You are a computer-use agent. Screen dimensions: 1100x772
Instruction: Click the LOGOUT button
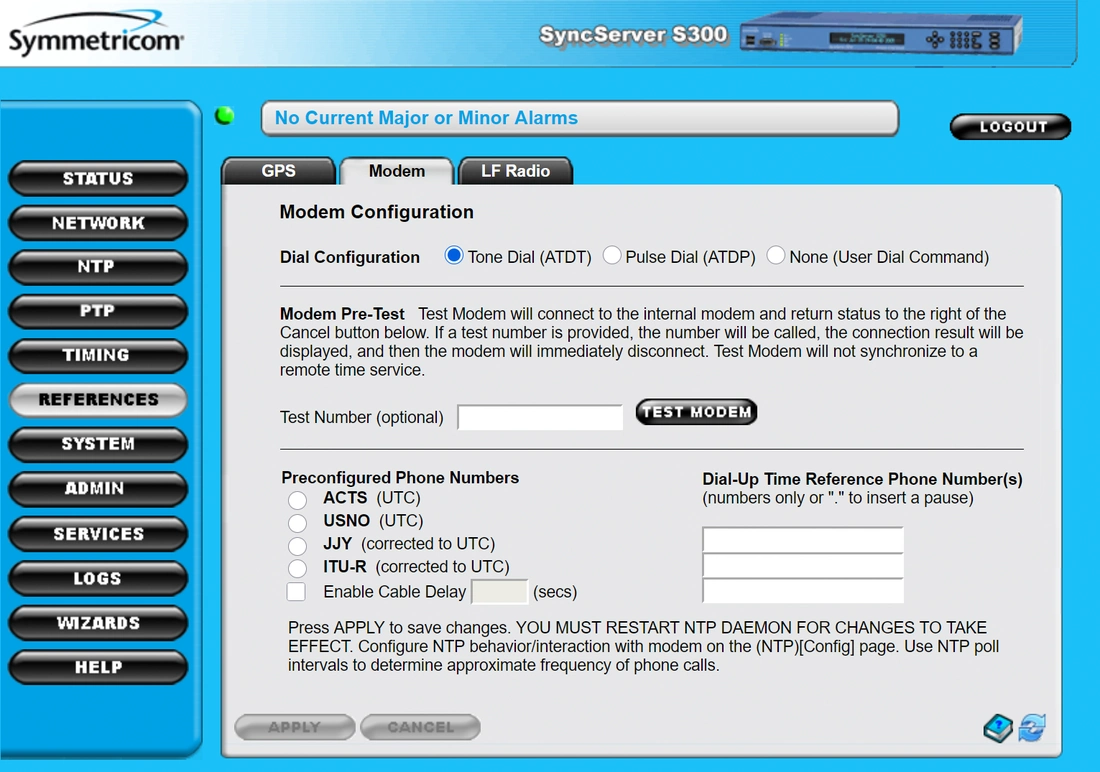tap(1010, 127)
